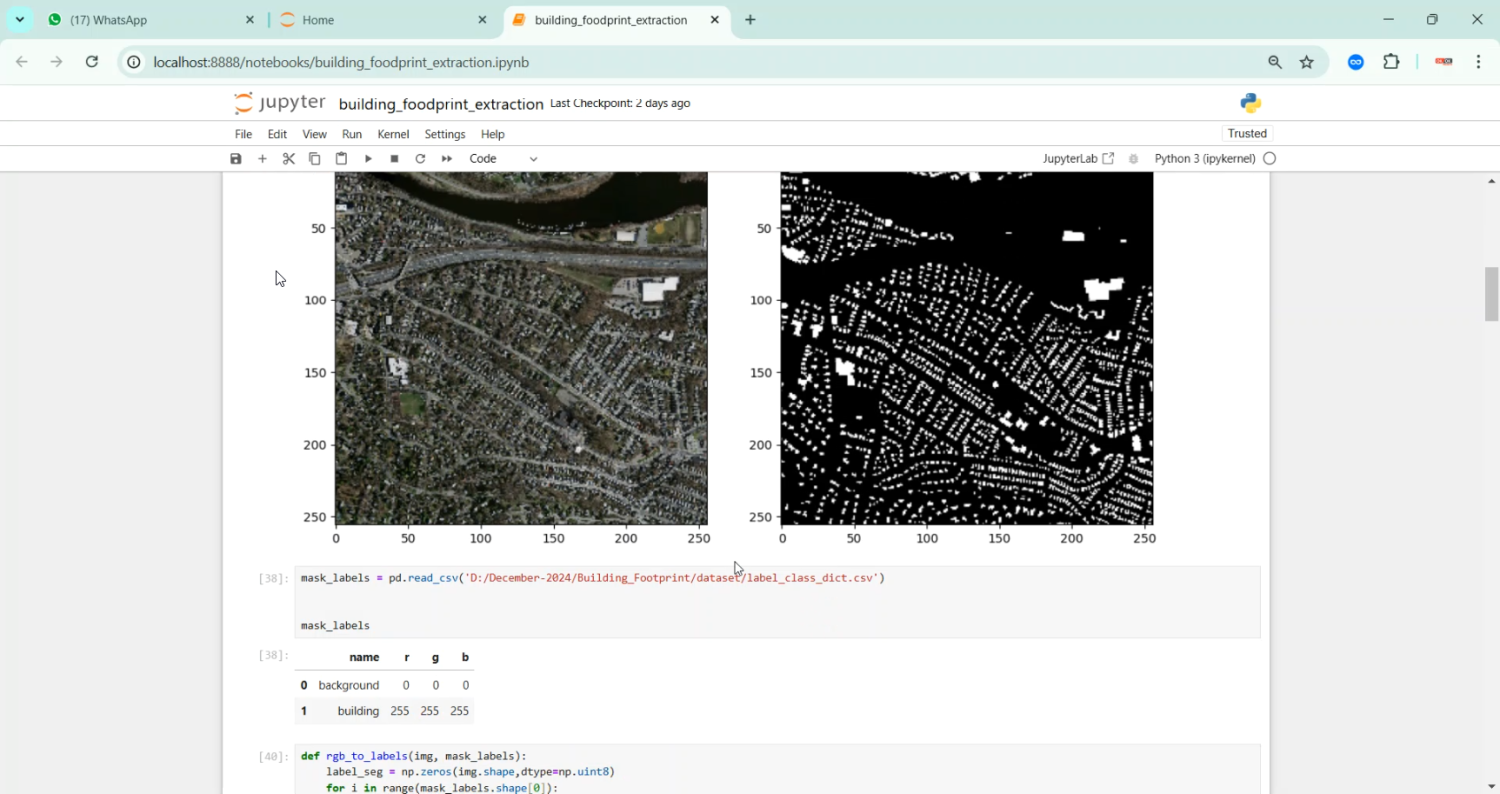Click the page's vertical scrollbar thumb
This screenshot has height=794, width=1500.
(1491, 294)
